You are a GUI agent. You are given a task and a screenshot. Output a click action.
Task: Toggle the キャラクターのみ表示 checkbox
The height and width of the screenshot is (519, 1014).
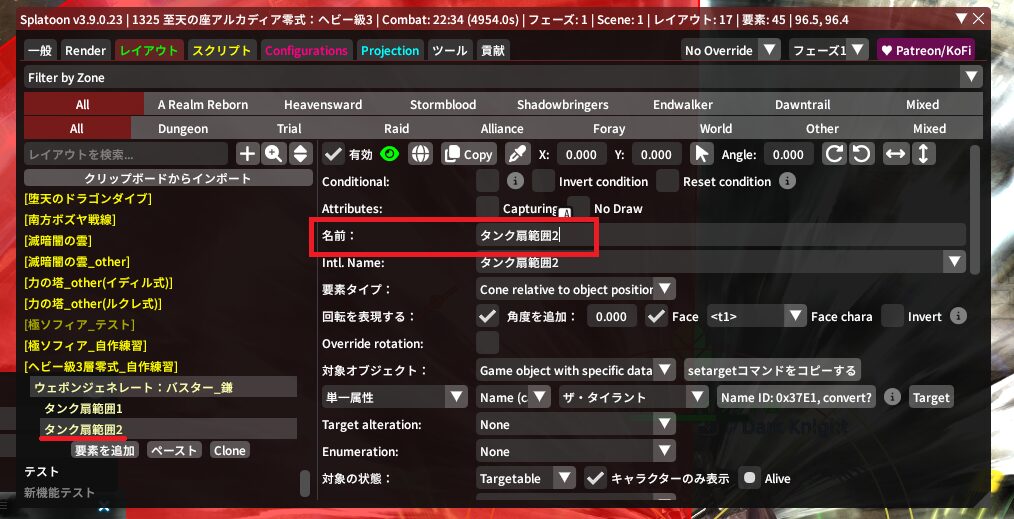596,478
